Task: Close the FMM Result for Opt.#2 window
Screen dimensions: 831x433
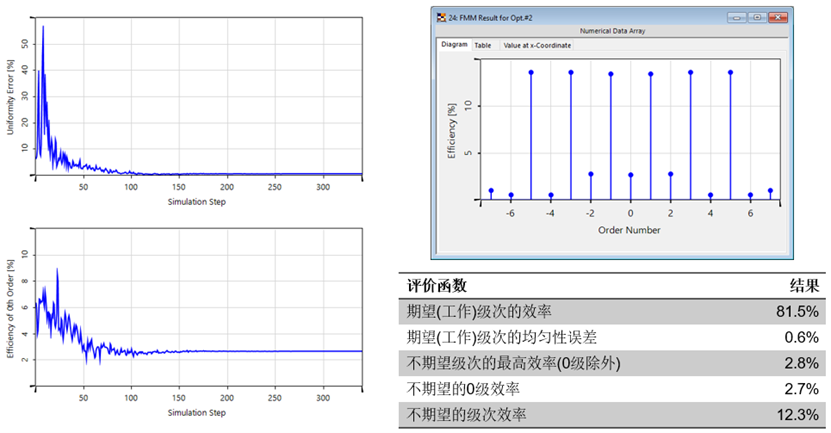Action: (x=777, y=17)
